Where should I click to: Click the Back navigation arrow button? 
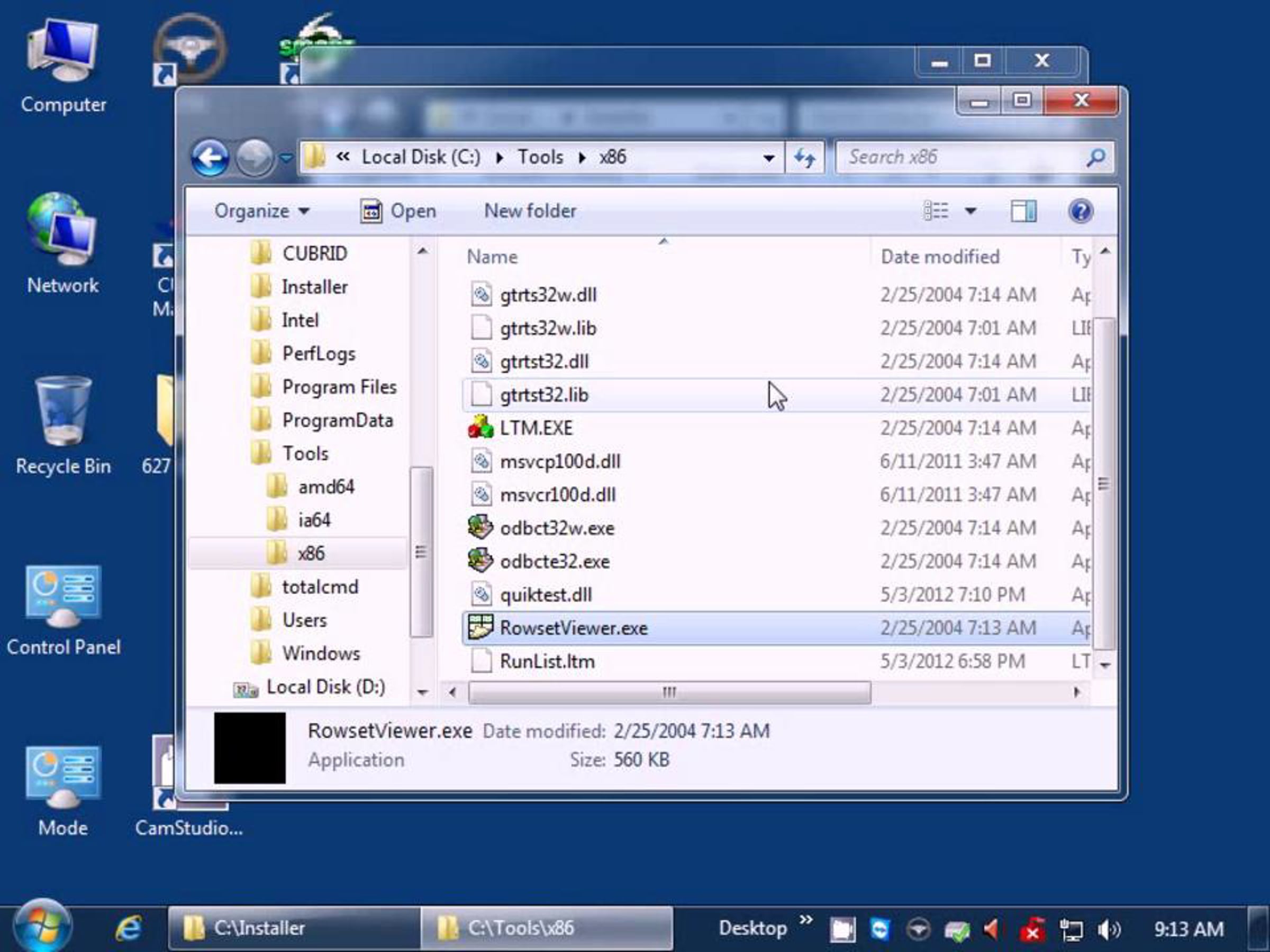point(210,157)
